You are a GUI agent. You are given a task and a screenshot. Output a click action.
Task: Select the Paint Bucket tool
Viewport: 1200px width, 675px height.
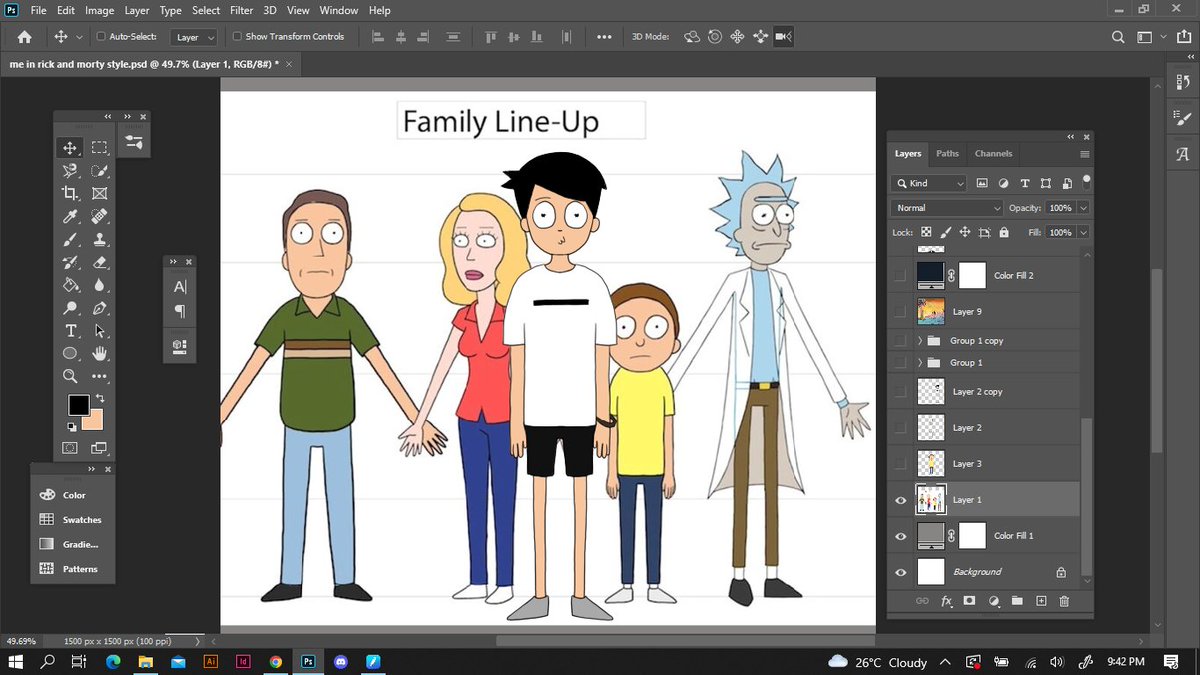(x=70, y=286)
